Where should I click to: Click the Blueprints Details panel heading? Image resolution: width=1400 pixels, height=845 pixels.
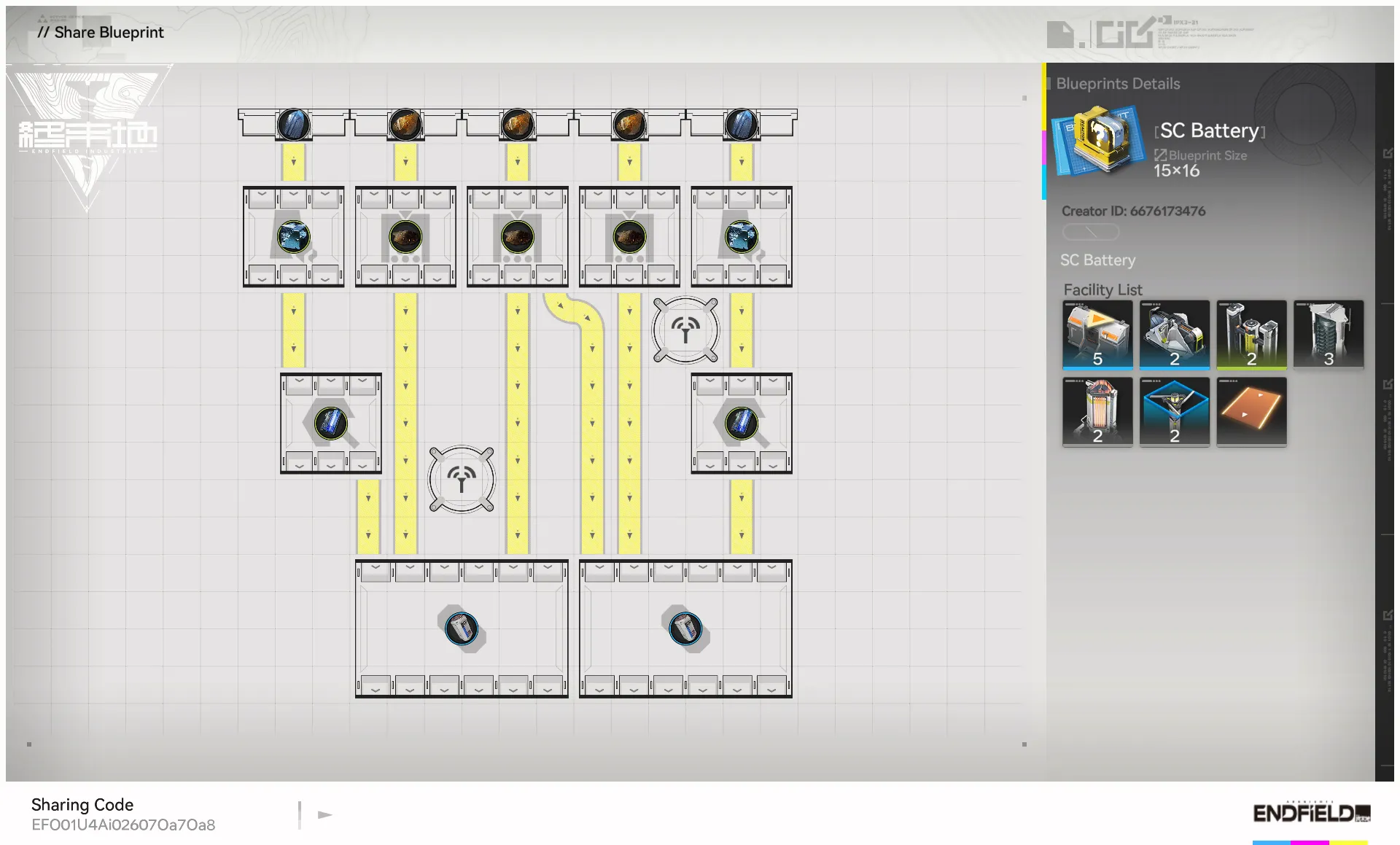[x=1117, y=84]
